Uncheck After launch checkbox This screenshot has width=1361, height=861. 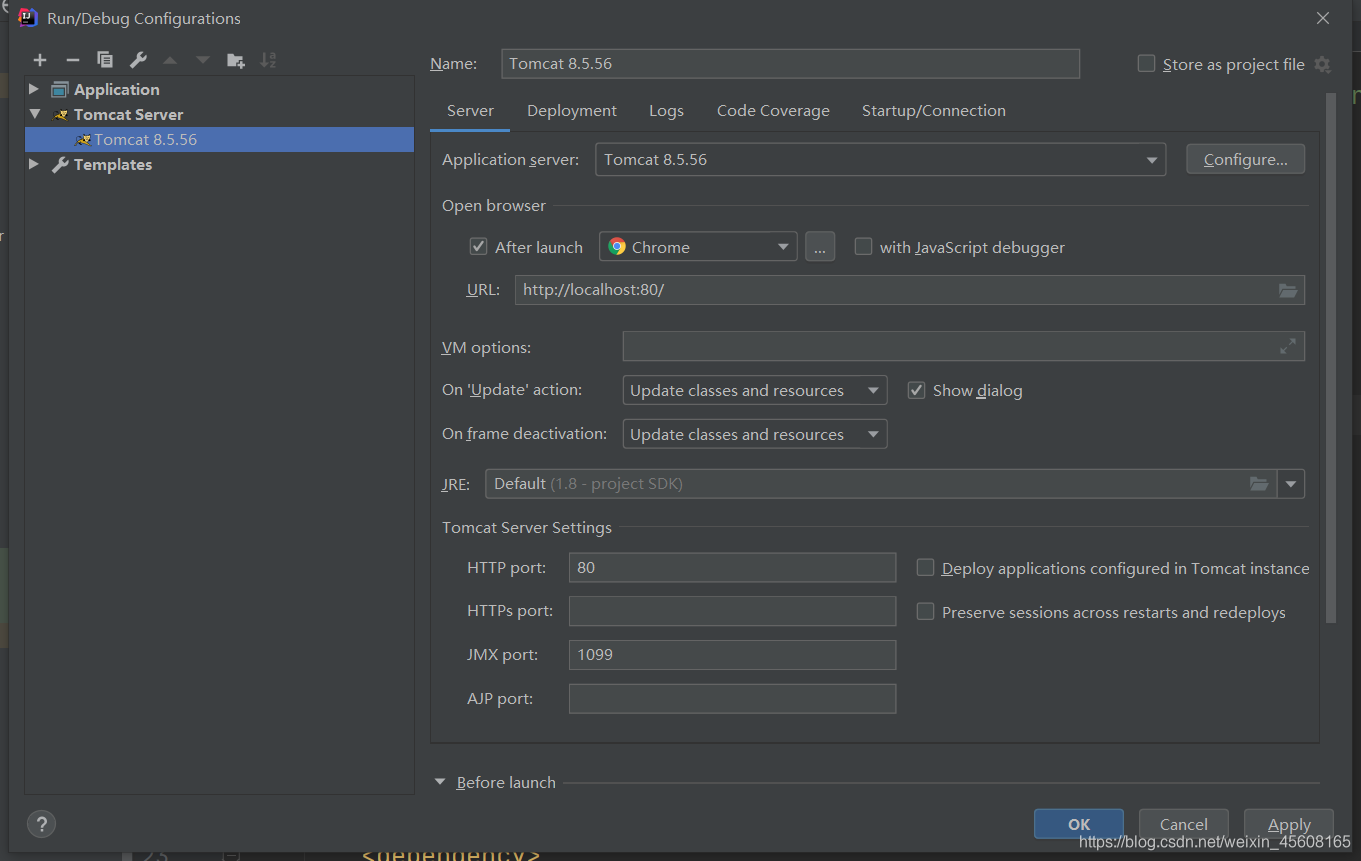478,246
